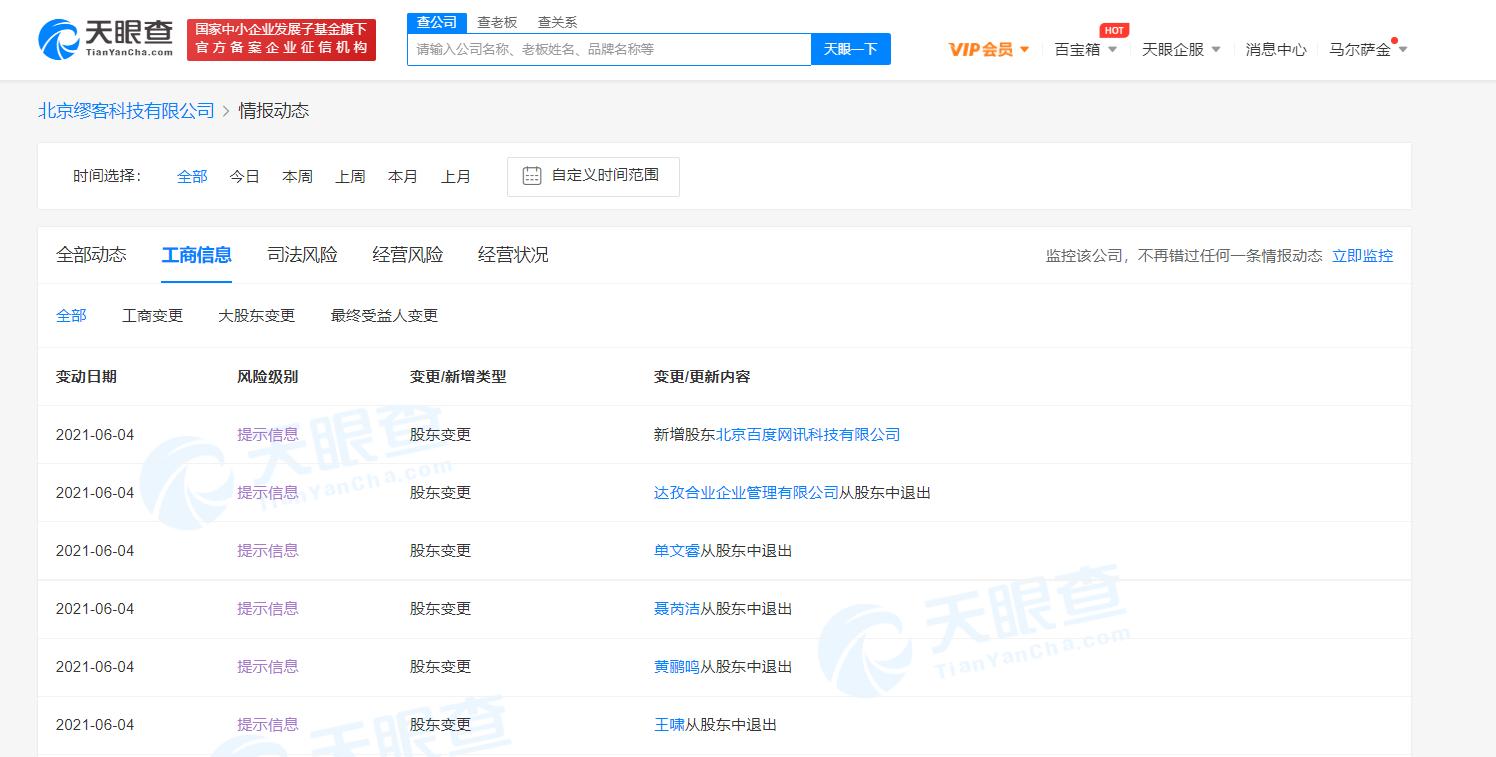Viewport: 1496px width, 757px height.
Task: Open 聂芮洁 person link
Action: click(x=677, y=609)
